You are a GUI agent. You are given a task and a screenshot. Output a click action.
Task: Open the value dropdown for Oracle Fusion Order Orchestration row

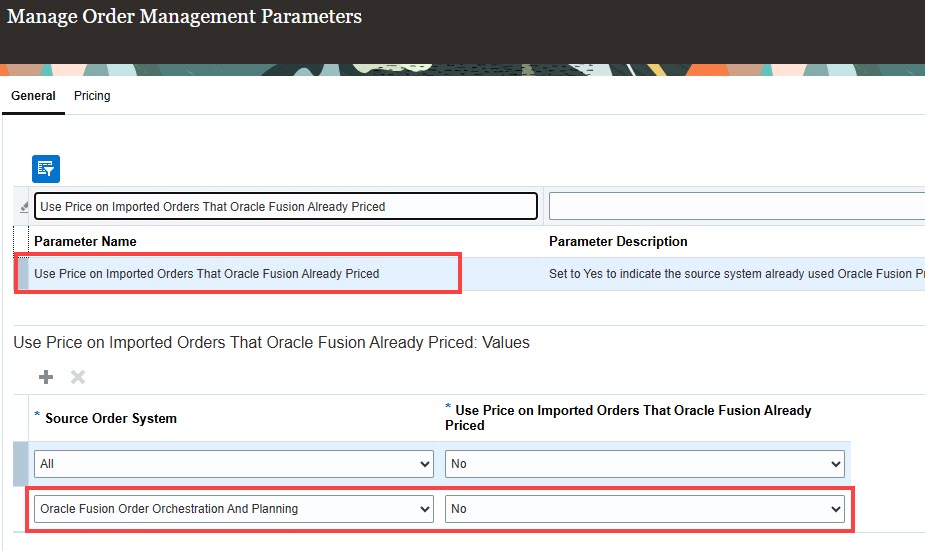[x=645, y=509]
